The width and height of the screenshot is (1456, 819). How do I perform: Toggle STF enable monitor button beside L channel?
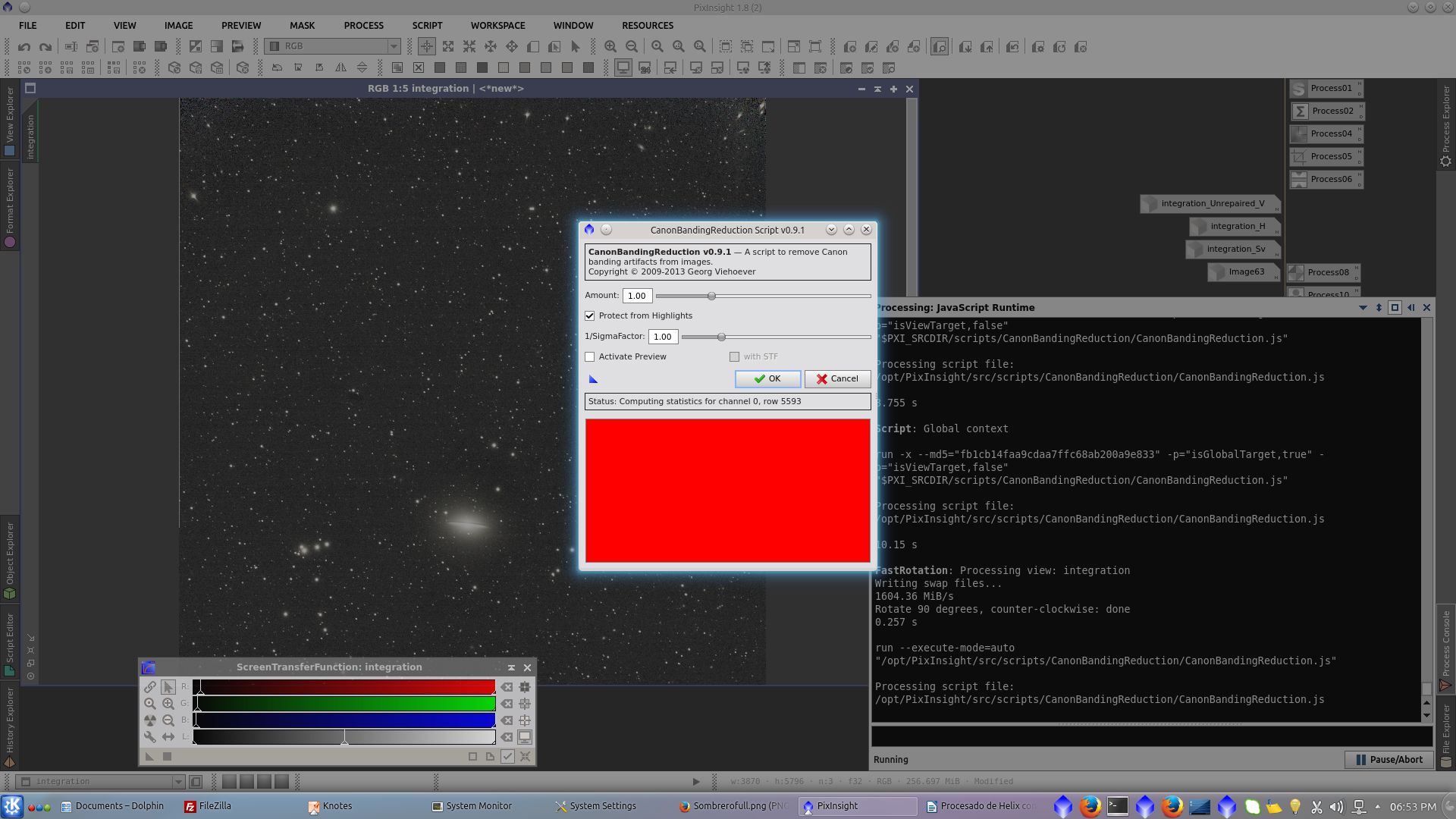(x=525, y=737)
